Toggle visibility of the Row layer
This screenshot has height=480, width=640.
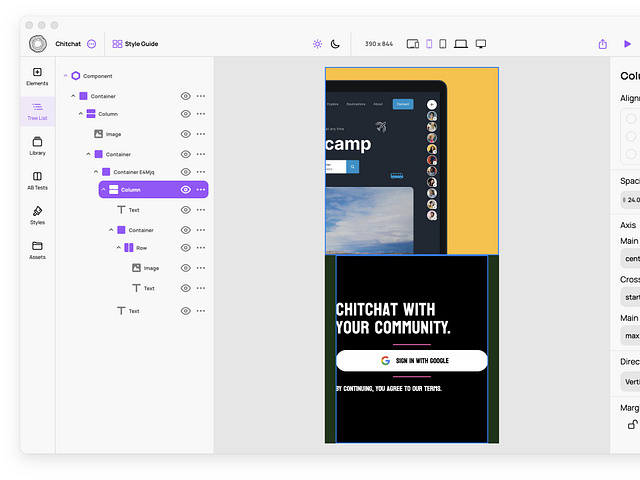186,248
